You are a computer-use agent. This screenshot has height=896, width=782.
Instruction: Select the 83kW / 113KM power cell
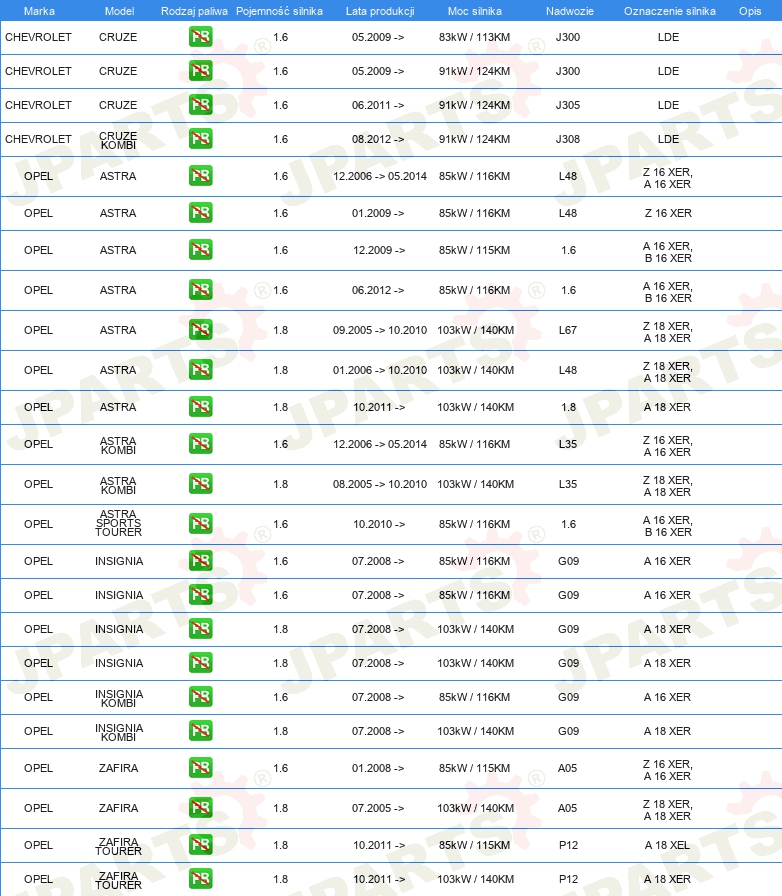click(474, 37)
